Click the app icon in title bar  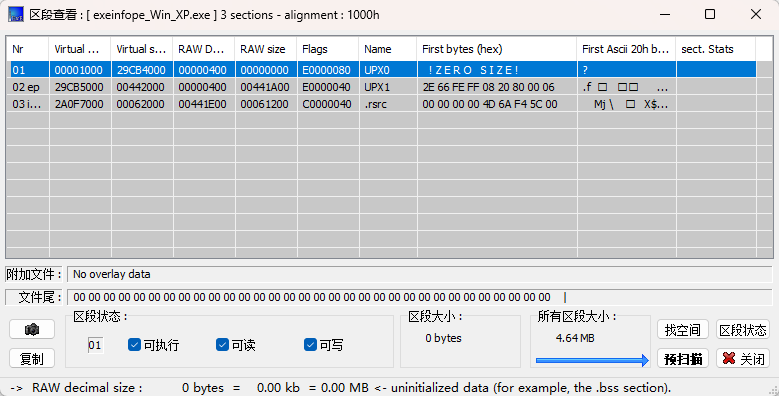tap(16, 14)
